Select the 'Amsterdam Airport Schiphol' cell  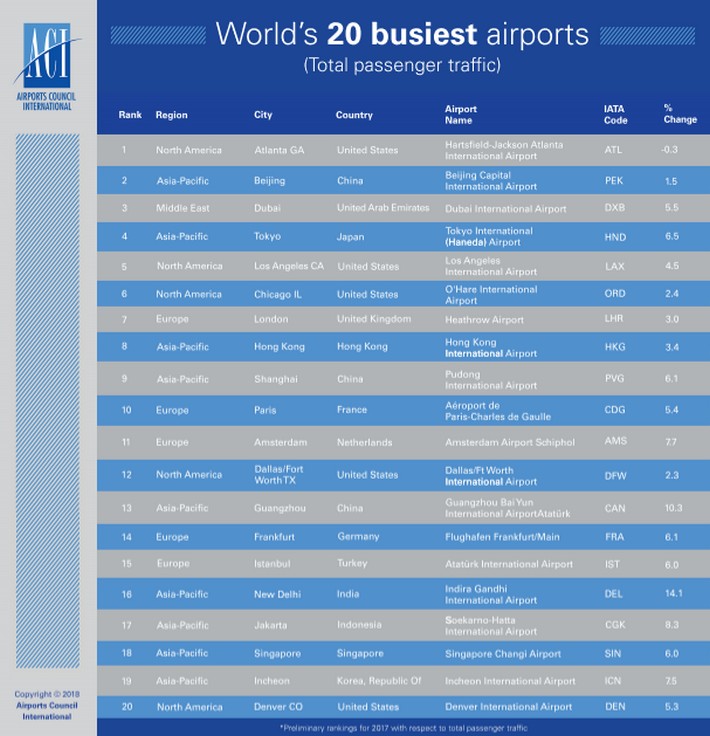(x=510, y=442)
